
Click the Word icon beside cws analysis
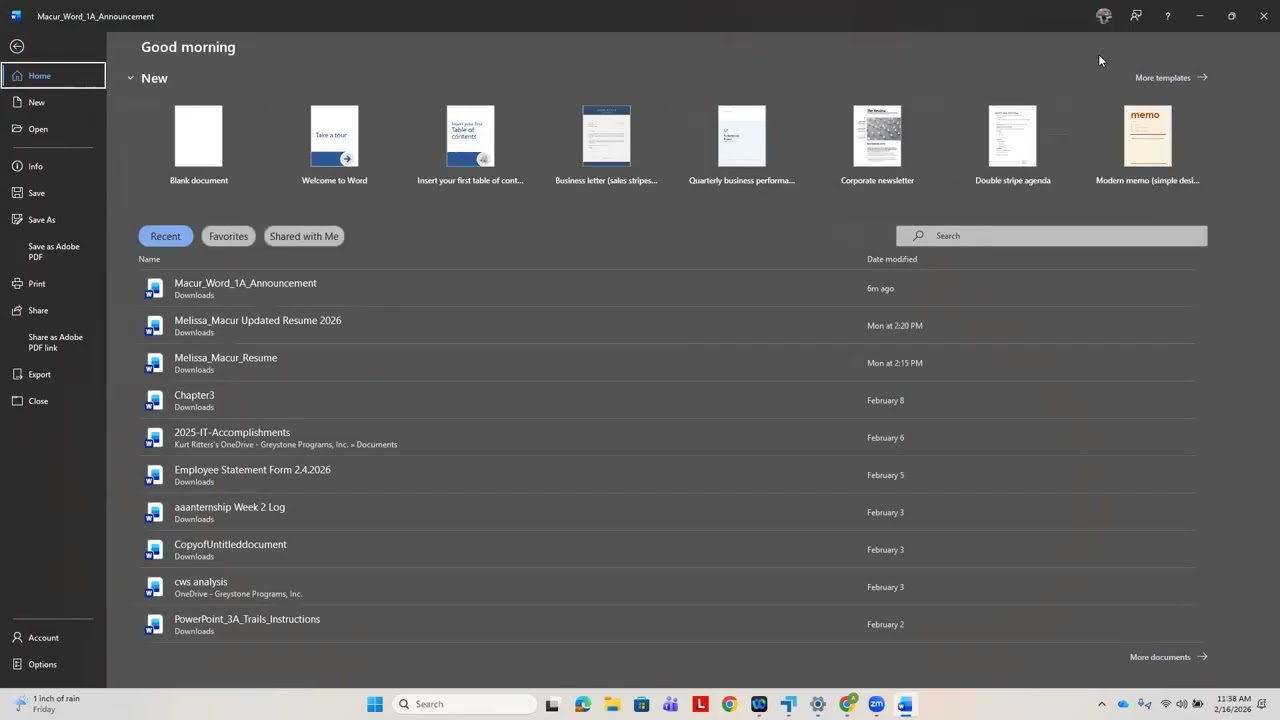click(x=154, y=587)
